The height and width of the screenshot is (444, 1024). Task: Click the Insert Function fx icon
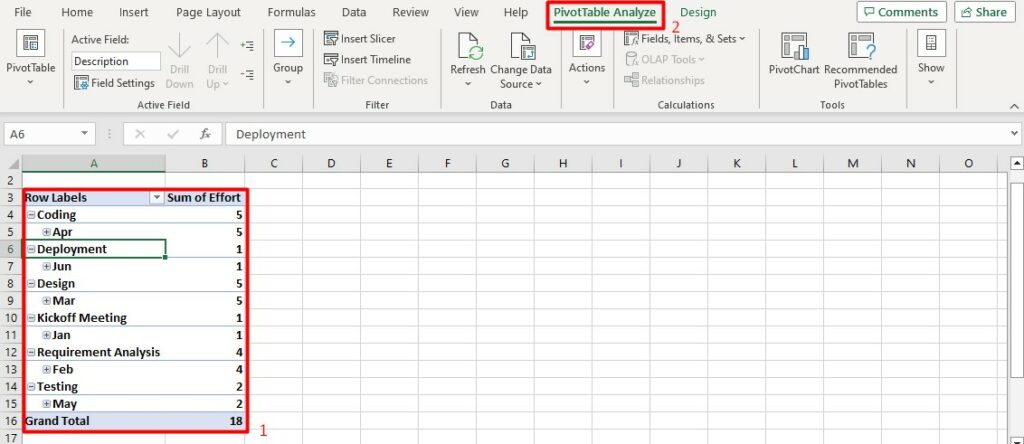pos(205,134)
